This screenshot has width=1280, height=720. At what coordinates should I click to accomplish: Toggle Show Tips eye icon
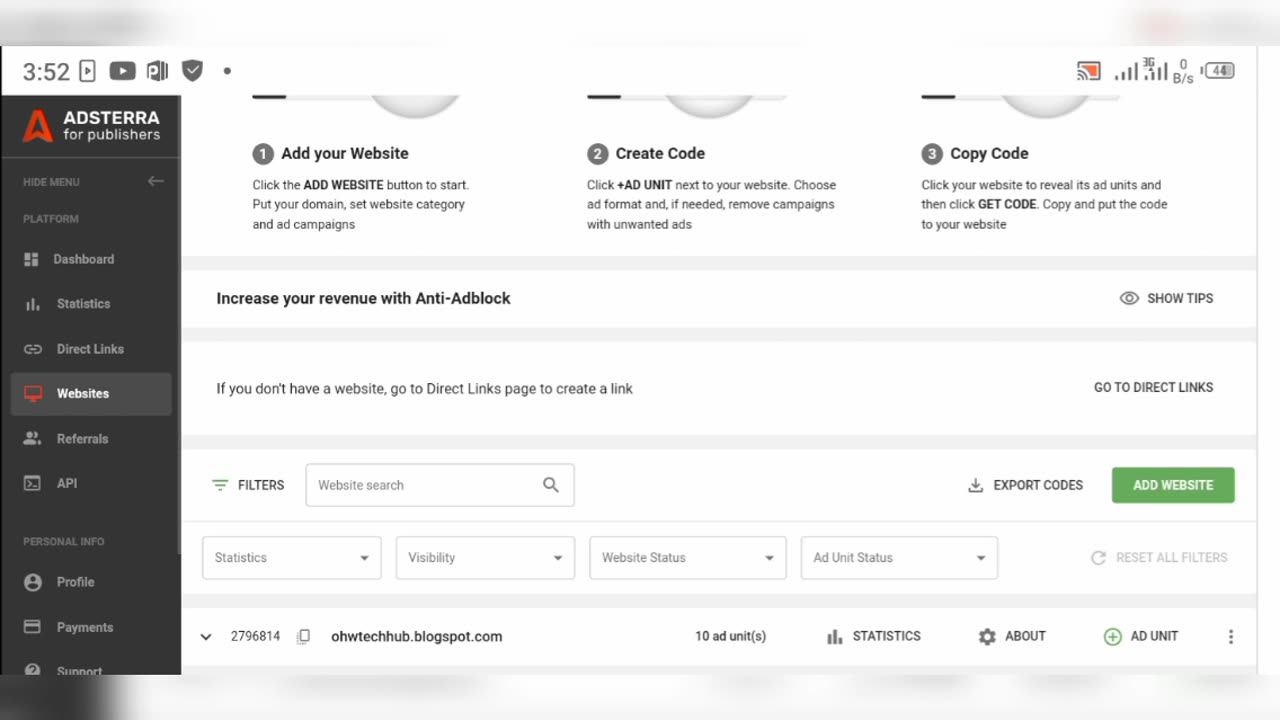tap(1129, 298)
